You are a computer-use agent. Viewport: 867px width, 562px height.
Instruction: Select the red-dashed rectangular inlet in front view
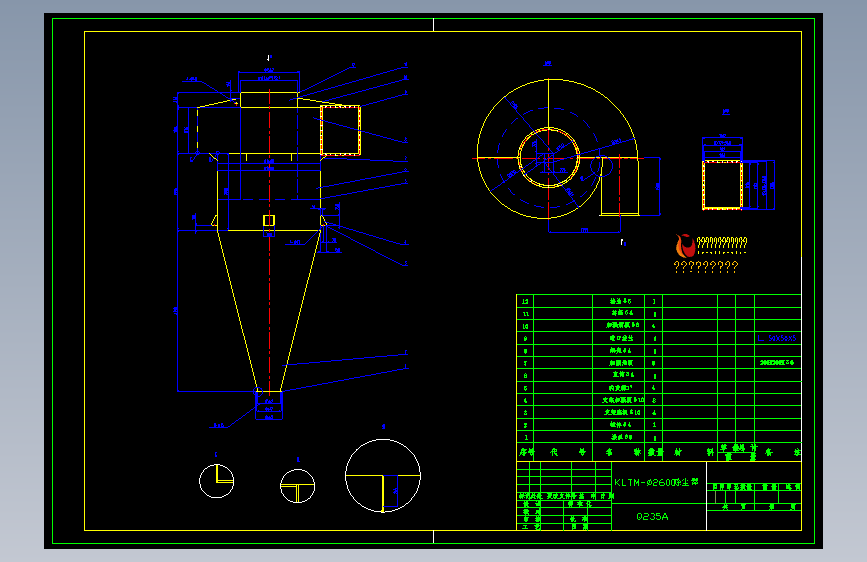point(341,130)
